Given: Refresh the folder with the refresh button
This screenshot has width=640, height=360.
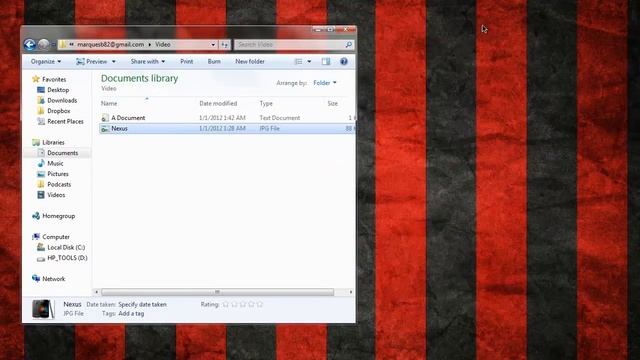Looking at the screenshot, I should [x=225, y=44].
